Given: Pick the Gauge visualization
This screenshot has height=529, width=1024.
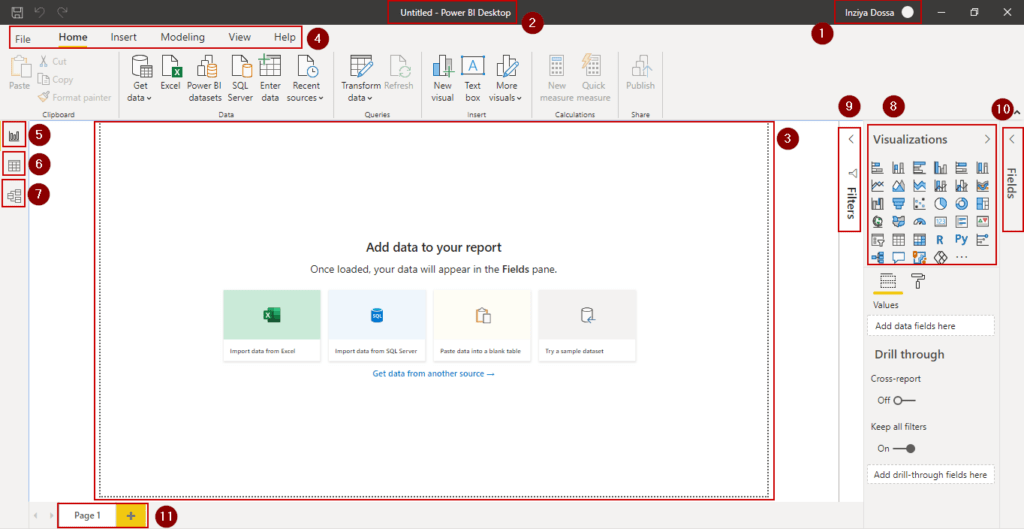Looking at the screenshot, I should click(920, 221).
